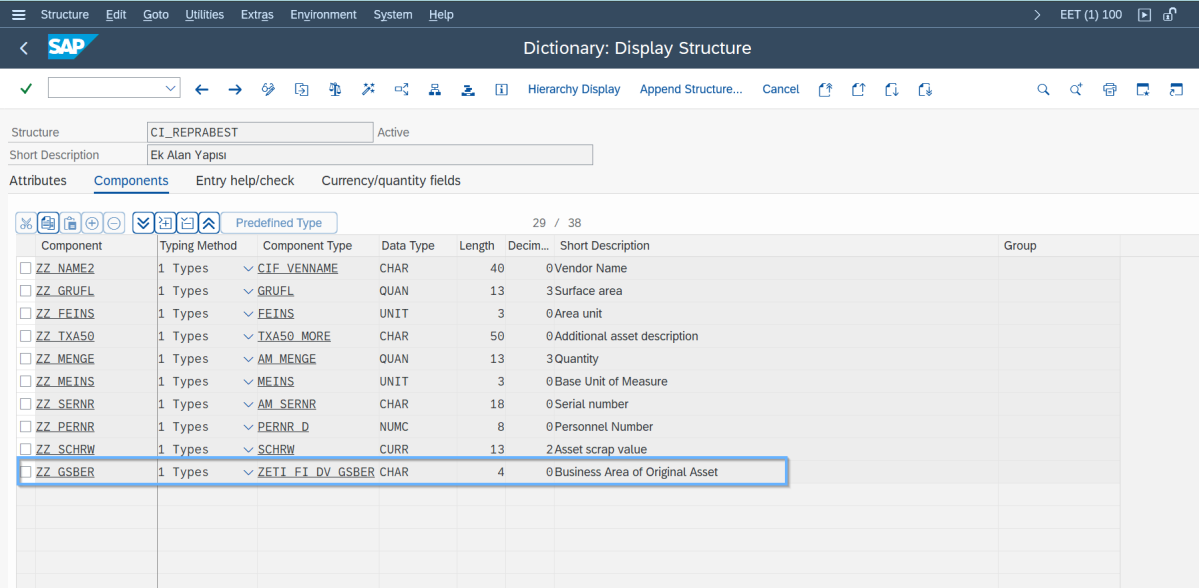Screen dimensions: 1199x588
Task: Click the green Enter checkmark icon
Action: [26, 89]
